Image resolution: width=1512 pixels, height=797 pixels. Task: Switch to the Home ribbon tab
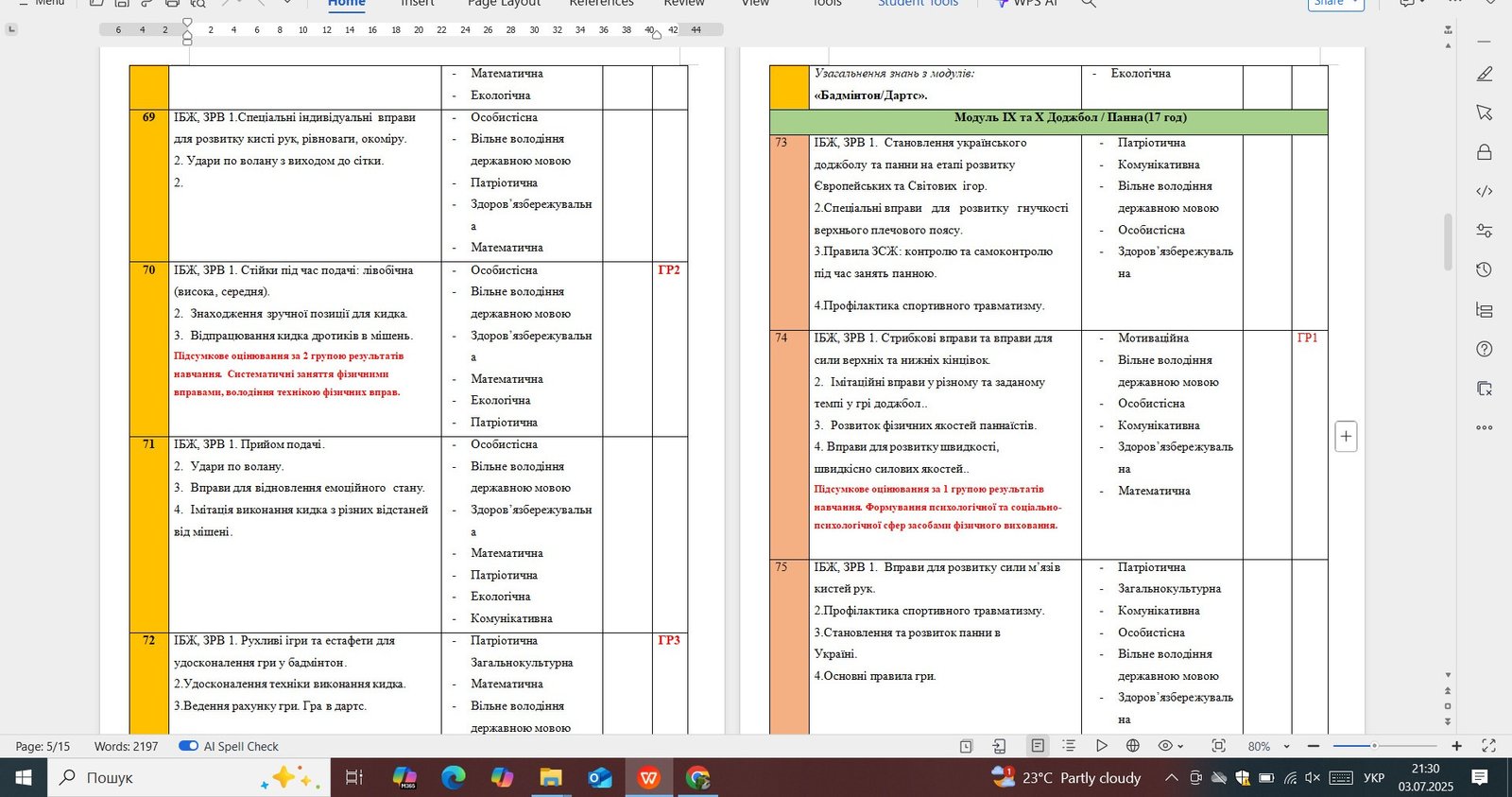pos(347,3)
